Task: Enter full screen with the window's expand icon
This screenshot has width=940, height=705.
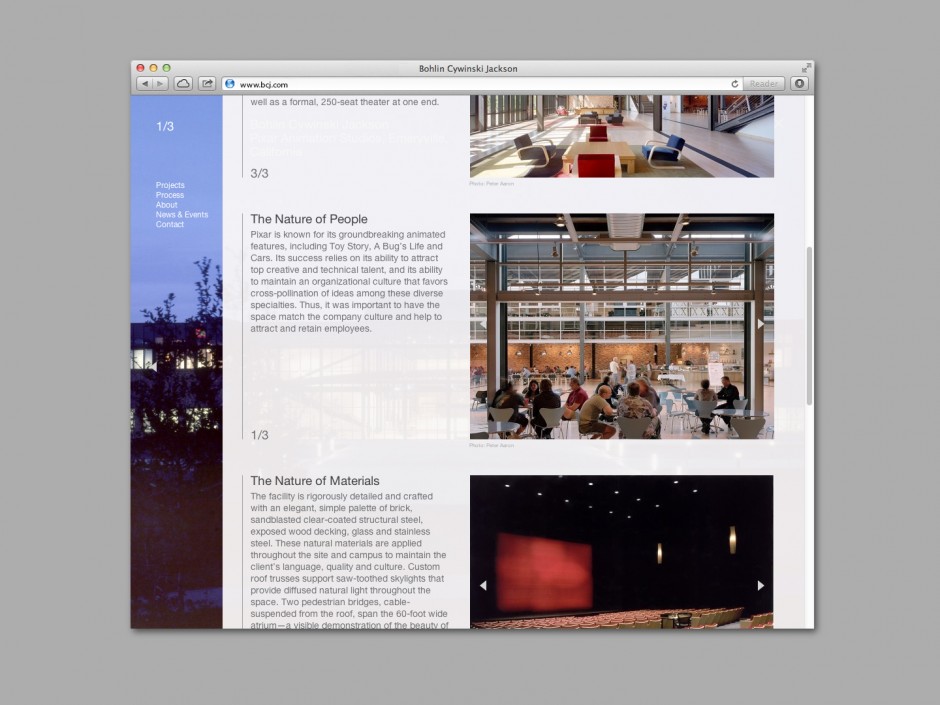Action: (x=806, y=68)
